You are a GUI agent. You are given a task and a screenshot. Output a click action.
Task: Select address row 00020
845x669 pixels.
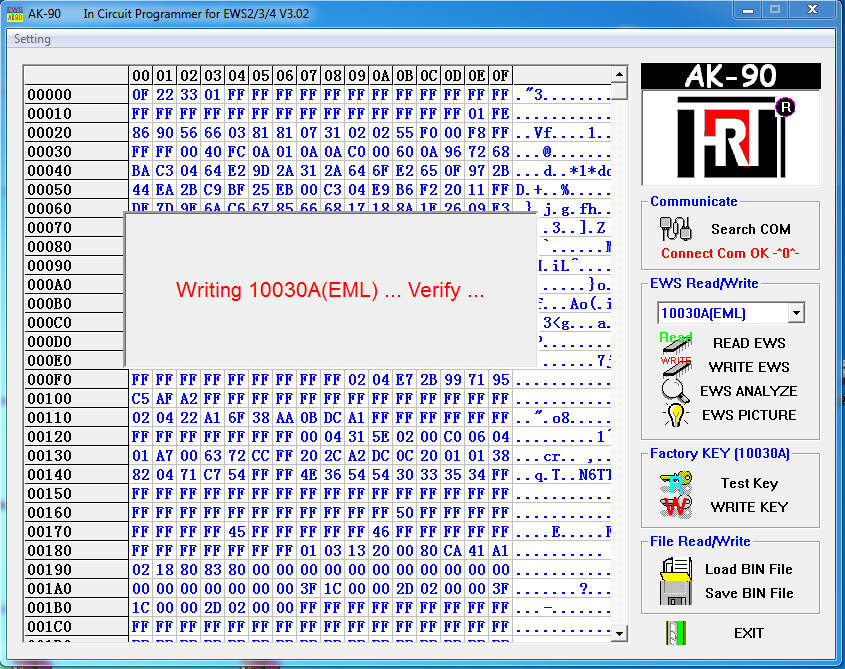tap(76, 133)
